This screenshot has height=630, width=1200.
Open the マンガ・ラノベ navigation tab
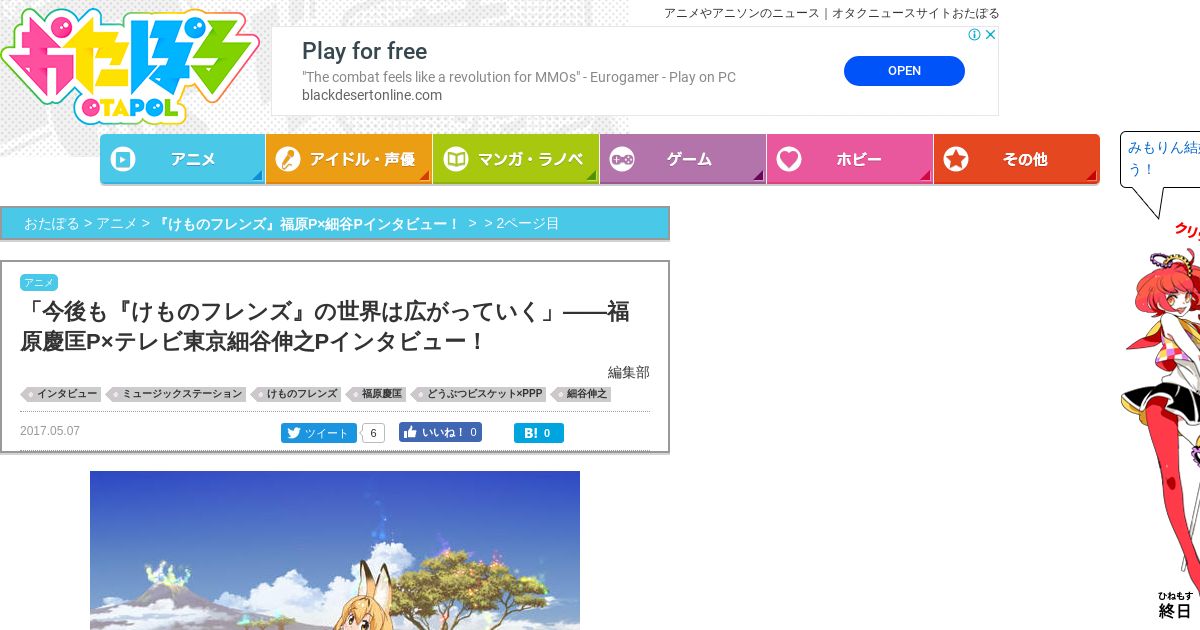pyautogui.click(x=516, y=159)
